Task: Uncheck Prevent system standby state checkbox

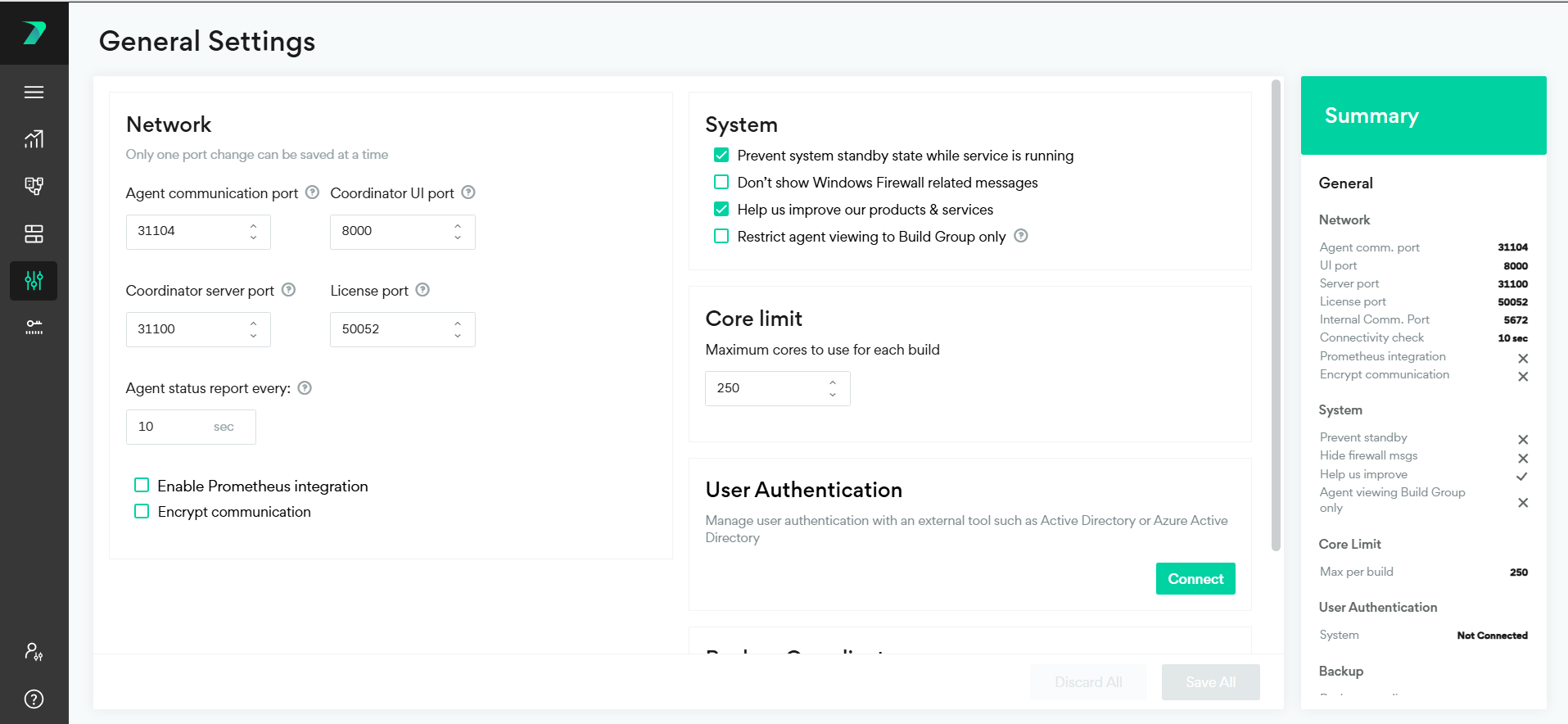Action: coord(721,155)
